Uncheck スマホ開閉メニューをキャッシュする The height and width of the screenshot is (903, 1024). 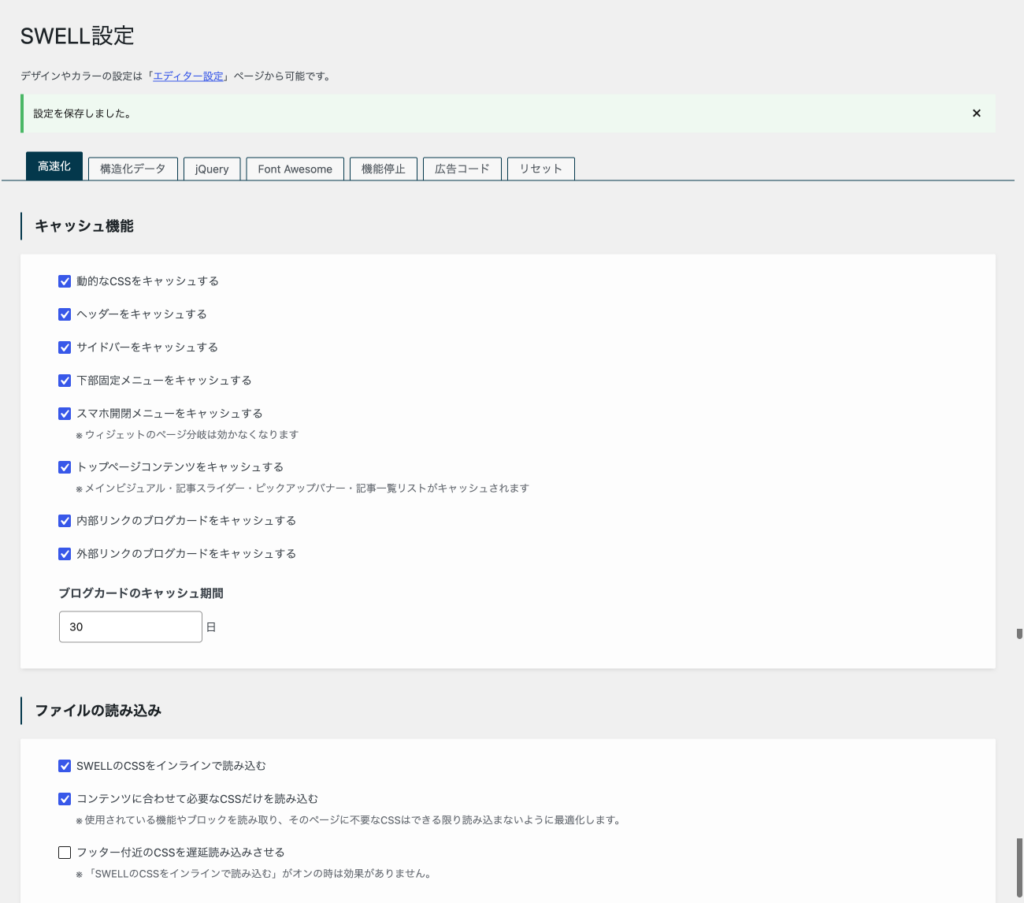click(65, 414)
